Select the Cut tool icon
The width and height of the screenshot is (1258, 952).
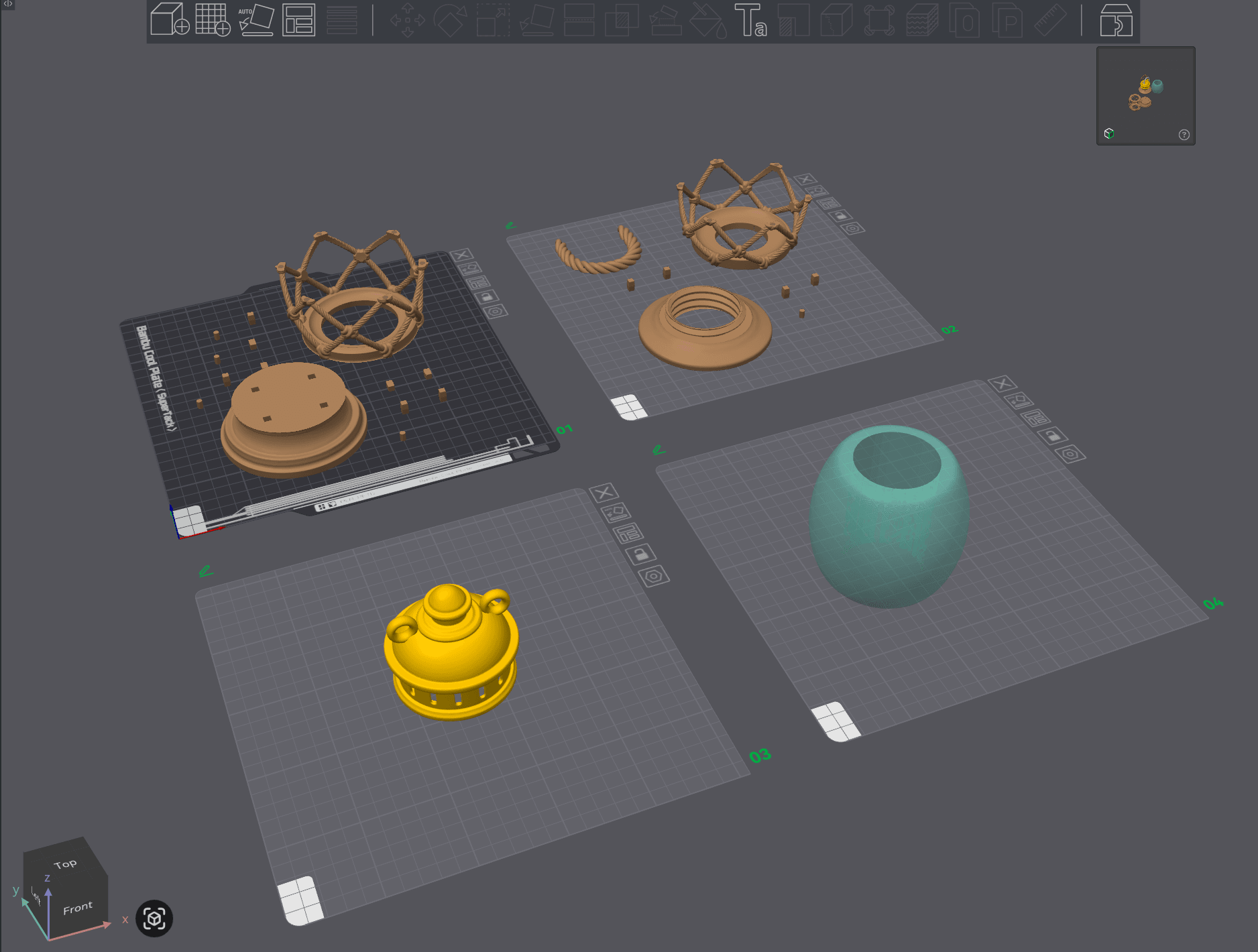pyautogui.click(x=579, y=19)
